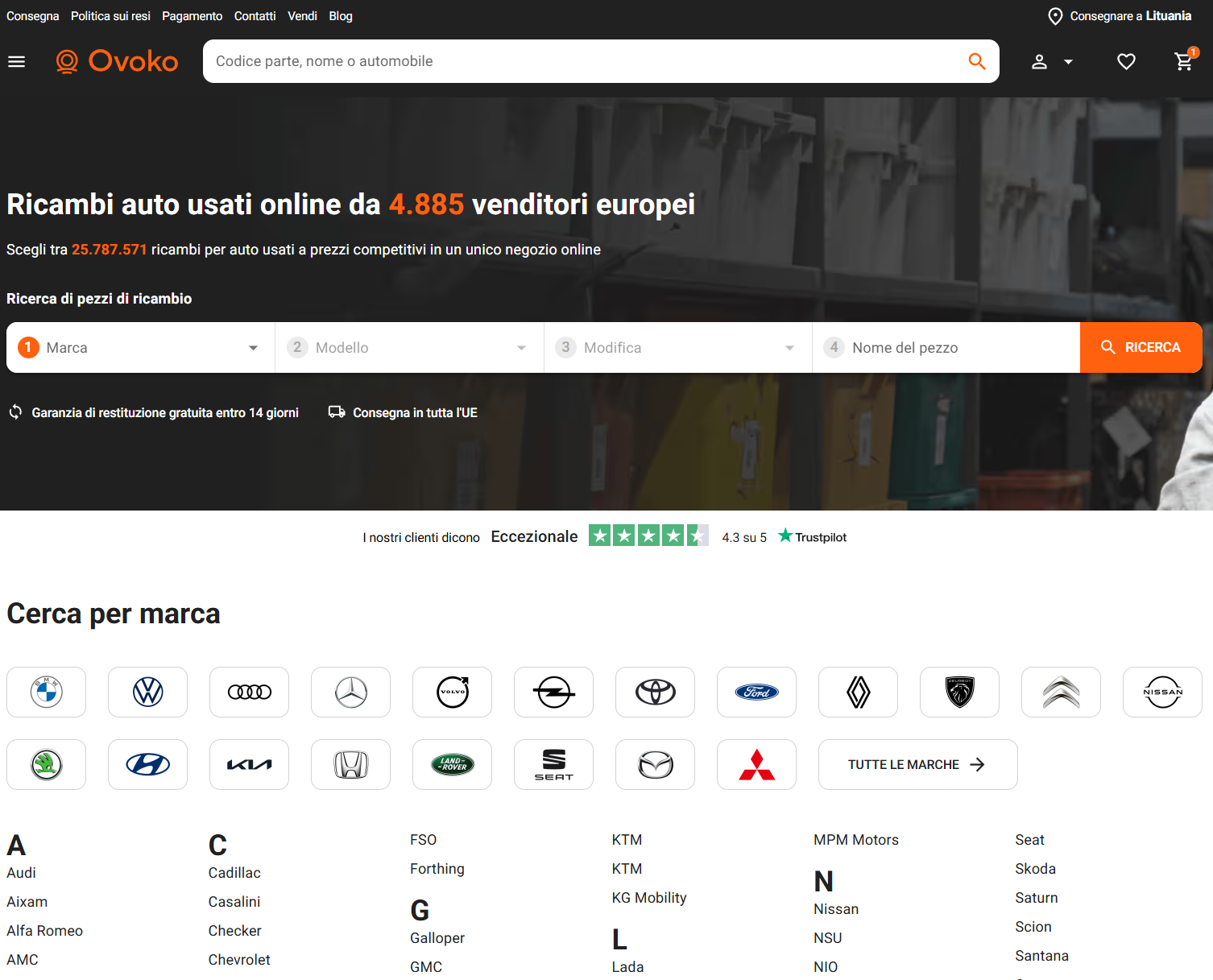This screenshot has height=980, width=1213.
Task: Open the FSO brand link
Action: 424,840
